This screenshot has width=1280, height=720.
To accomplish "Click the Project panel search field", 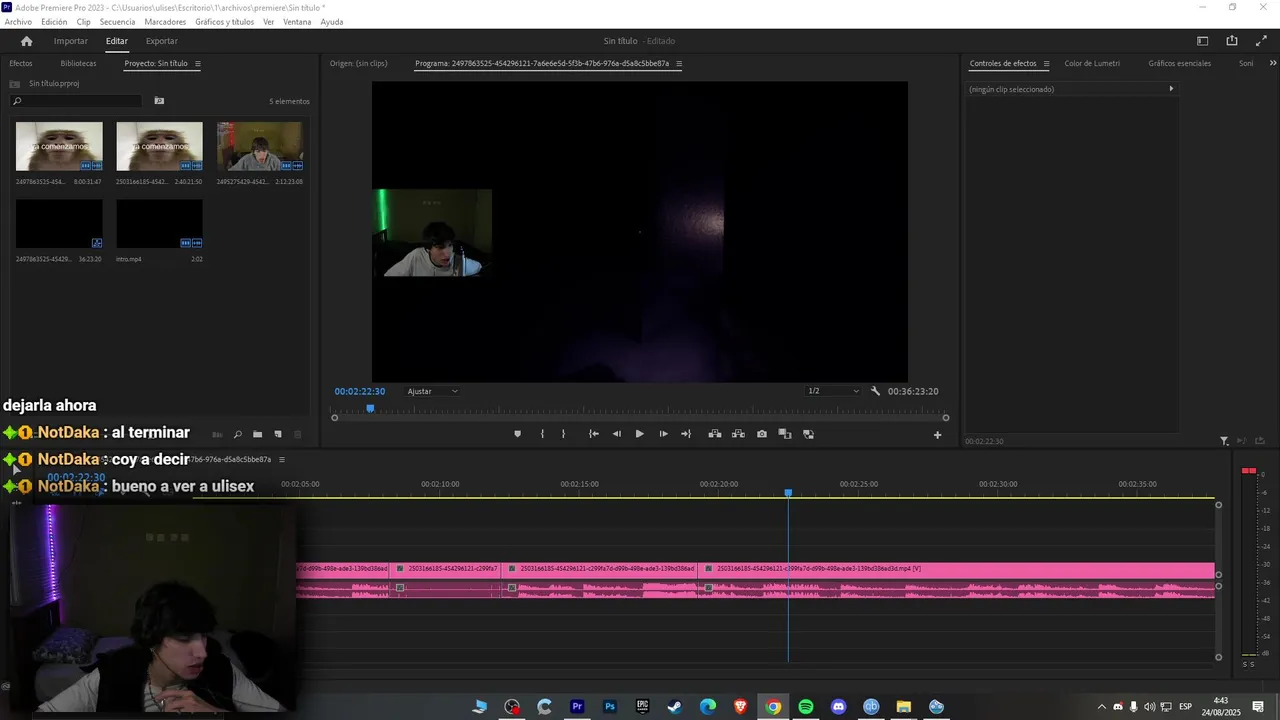I will click(x=76, y=101).
